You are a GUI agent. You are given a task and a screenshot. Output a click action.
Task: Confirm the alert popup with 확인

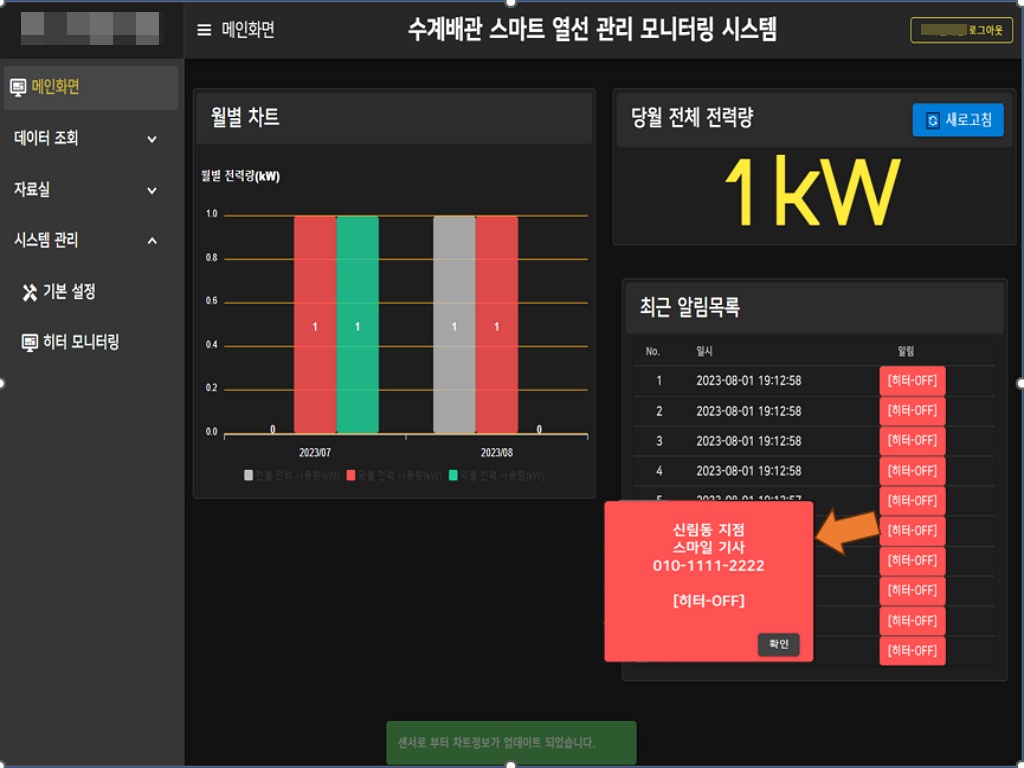click(778, 645)
